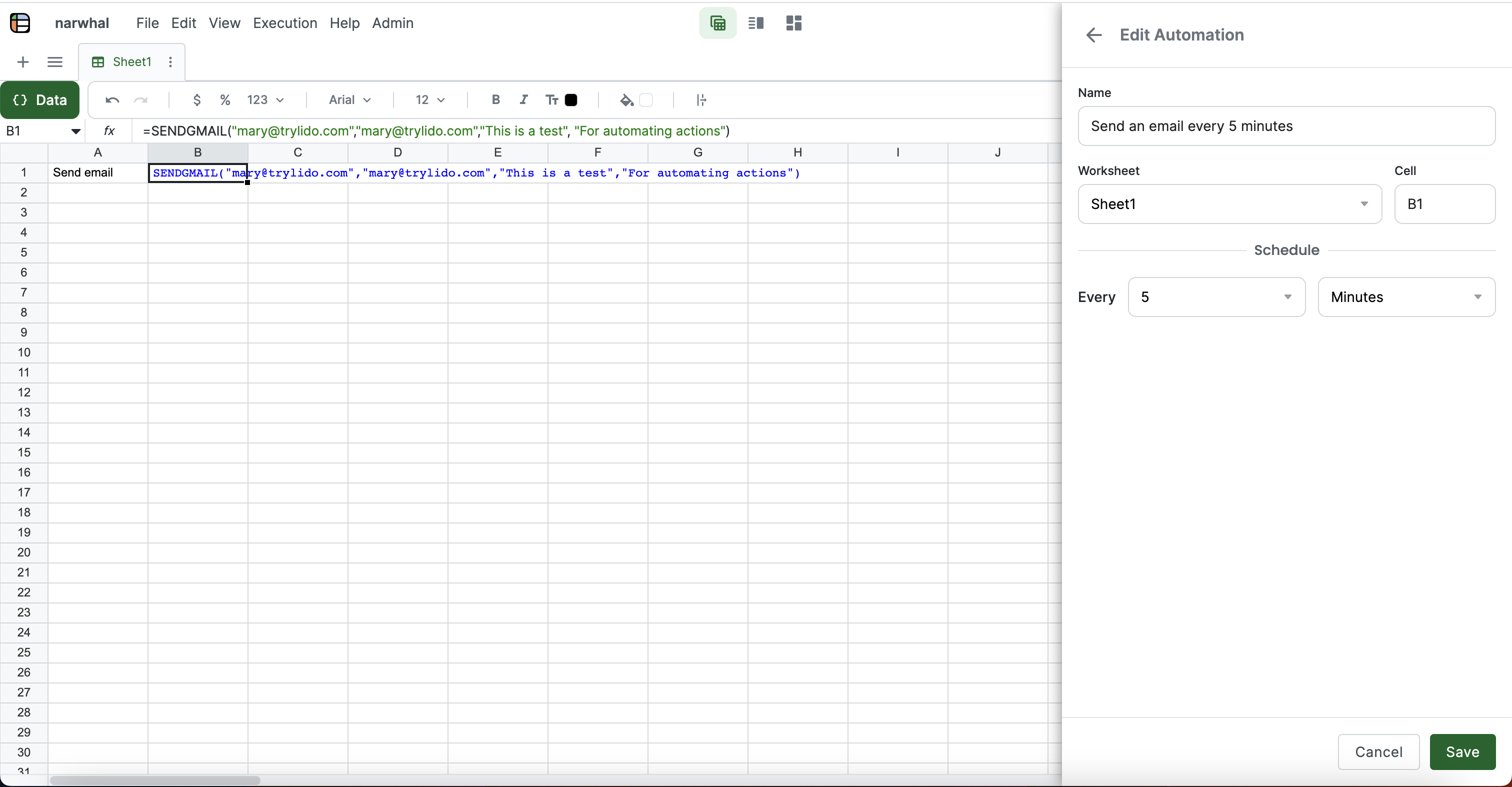Apply percent format icon
Screen dimensions: 1512x787
pyautogui.click(x=225, y=100)
